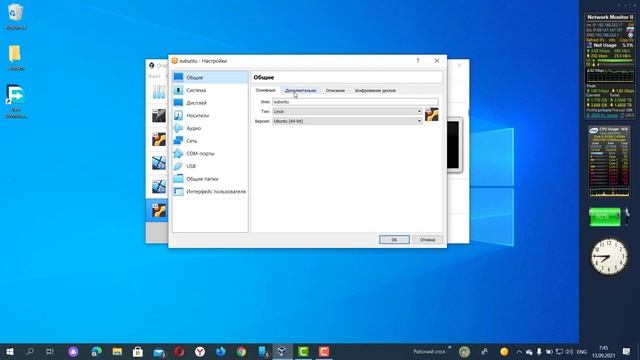The height and width of the screenshot is (360, 640).
Task: Click the green Camtasia taskbar icon
Action: pos(303,351)
